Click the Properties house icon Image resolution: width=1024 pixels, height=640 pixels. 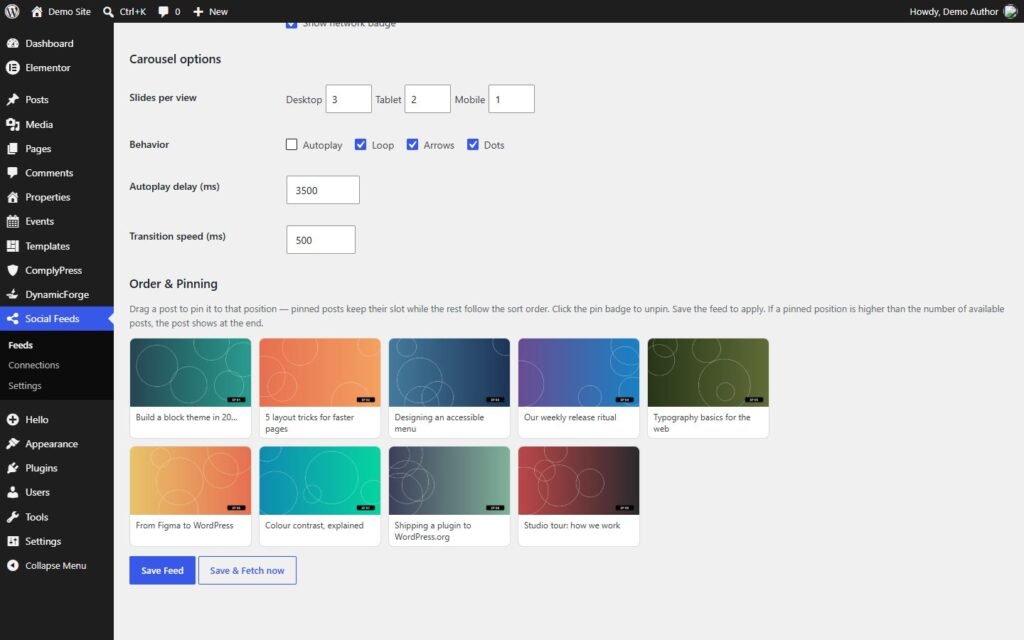[12, 197]
